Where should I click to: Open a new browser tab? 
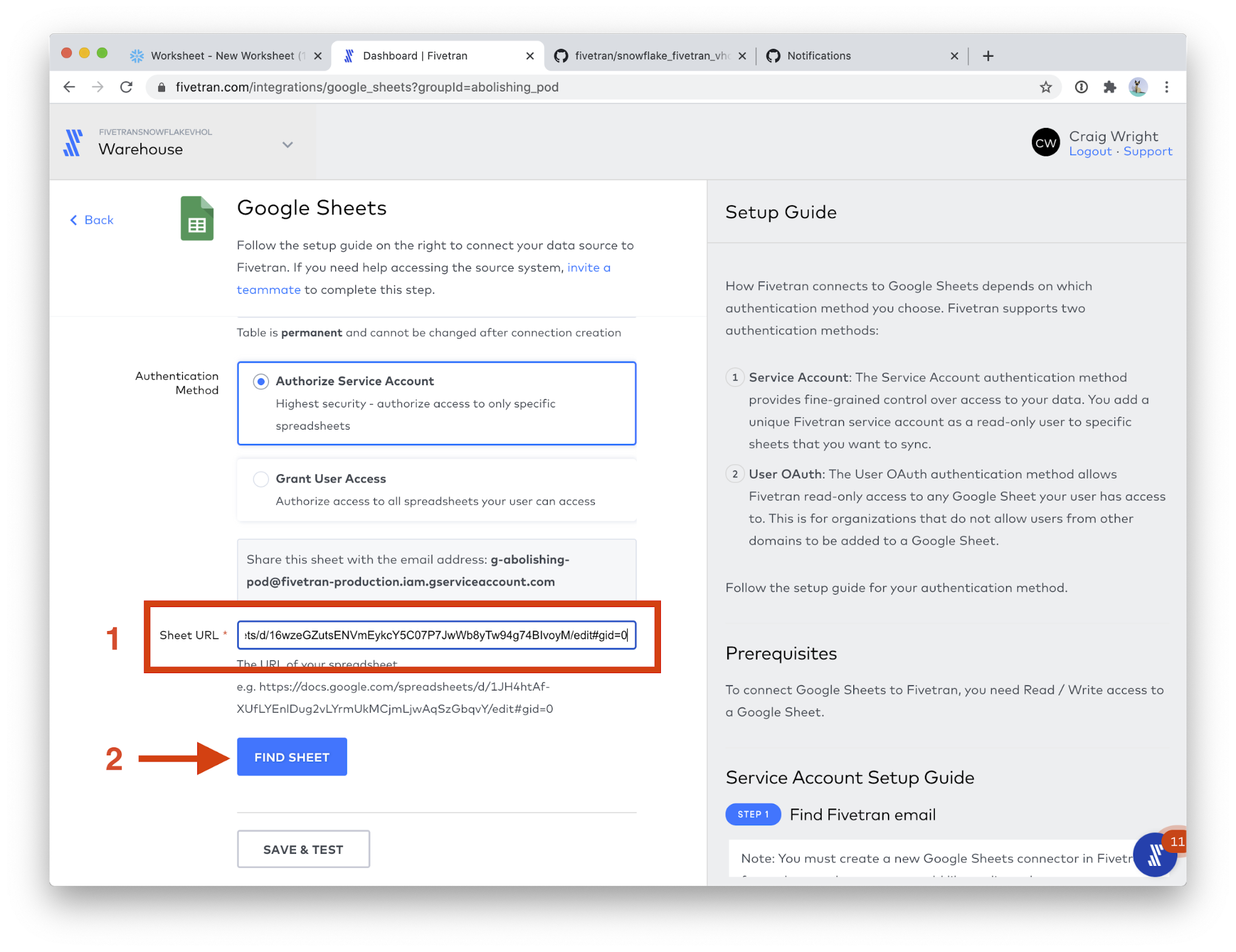coord(988,56)
